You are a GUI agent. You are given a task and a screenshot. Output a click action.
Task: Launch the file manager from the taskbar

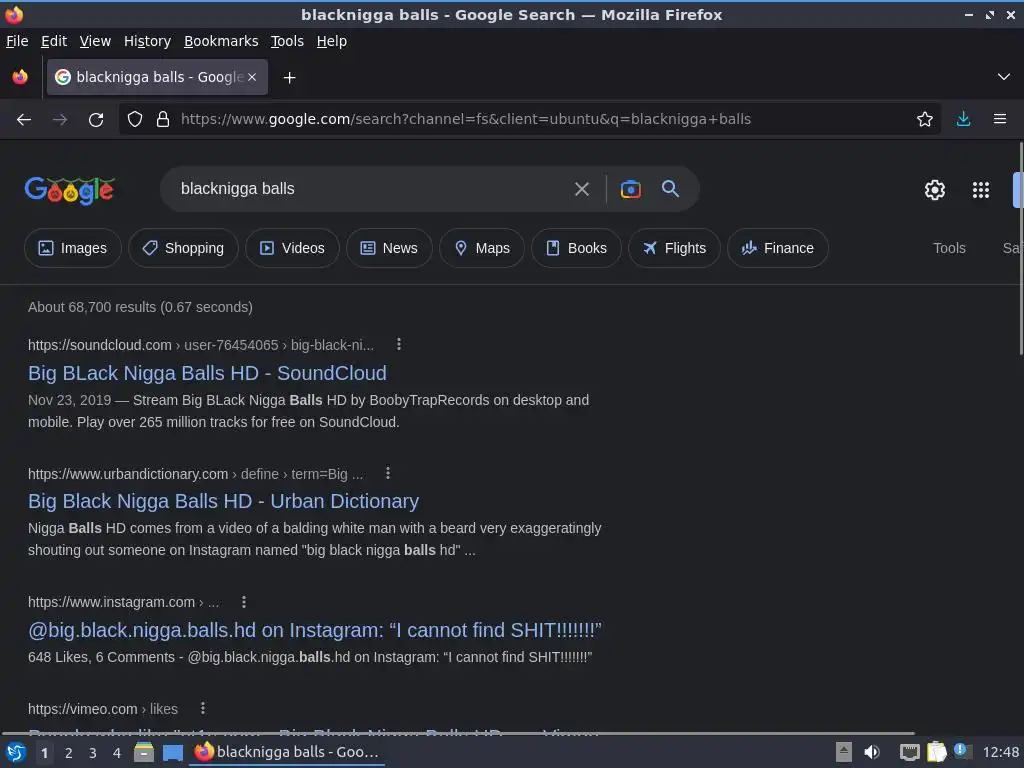144,752
